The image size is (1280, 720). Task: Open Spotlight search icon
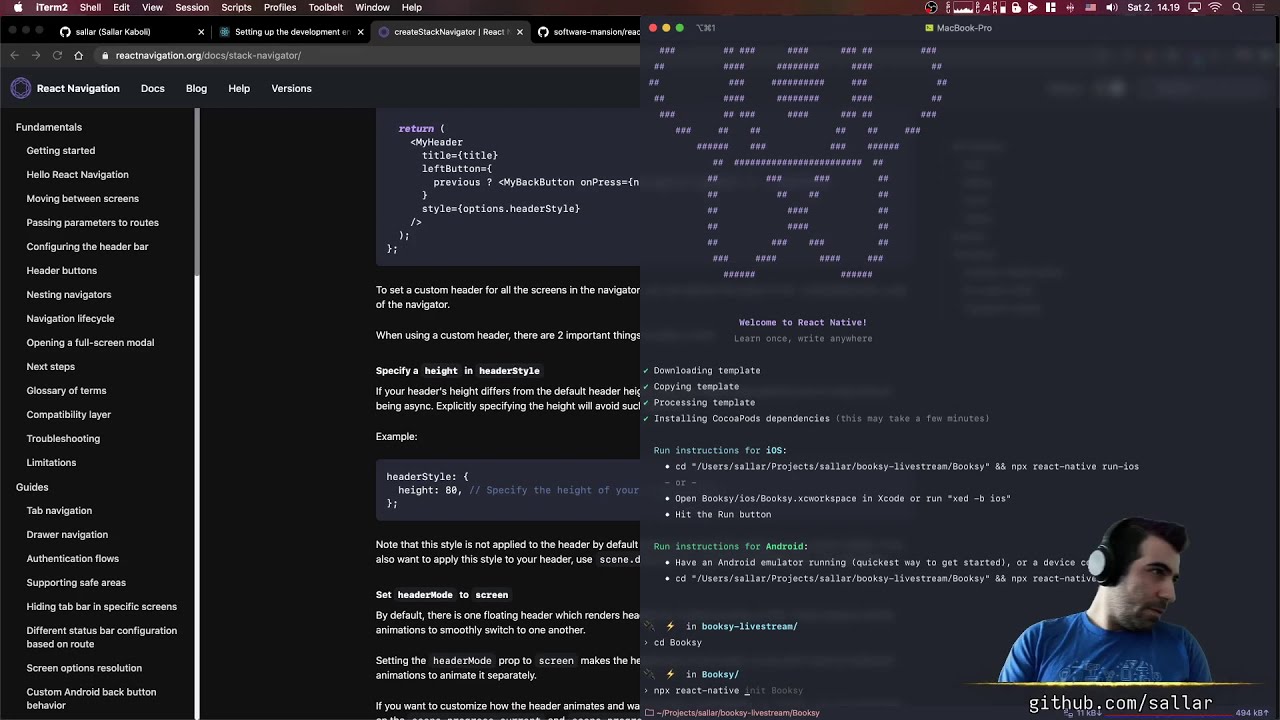click(1237, 7)
